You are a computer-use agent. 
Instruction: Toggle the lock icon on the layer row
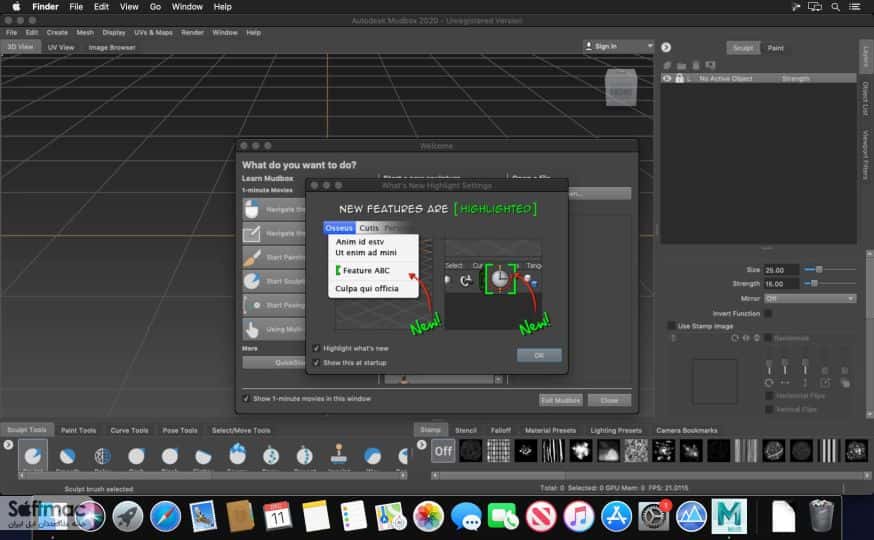pos(679,79)
